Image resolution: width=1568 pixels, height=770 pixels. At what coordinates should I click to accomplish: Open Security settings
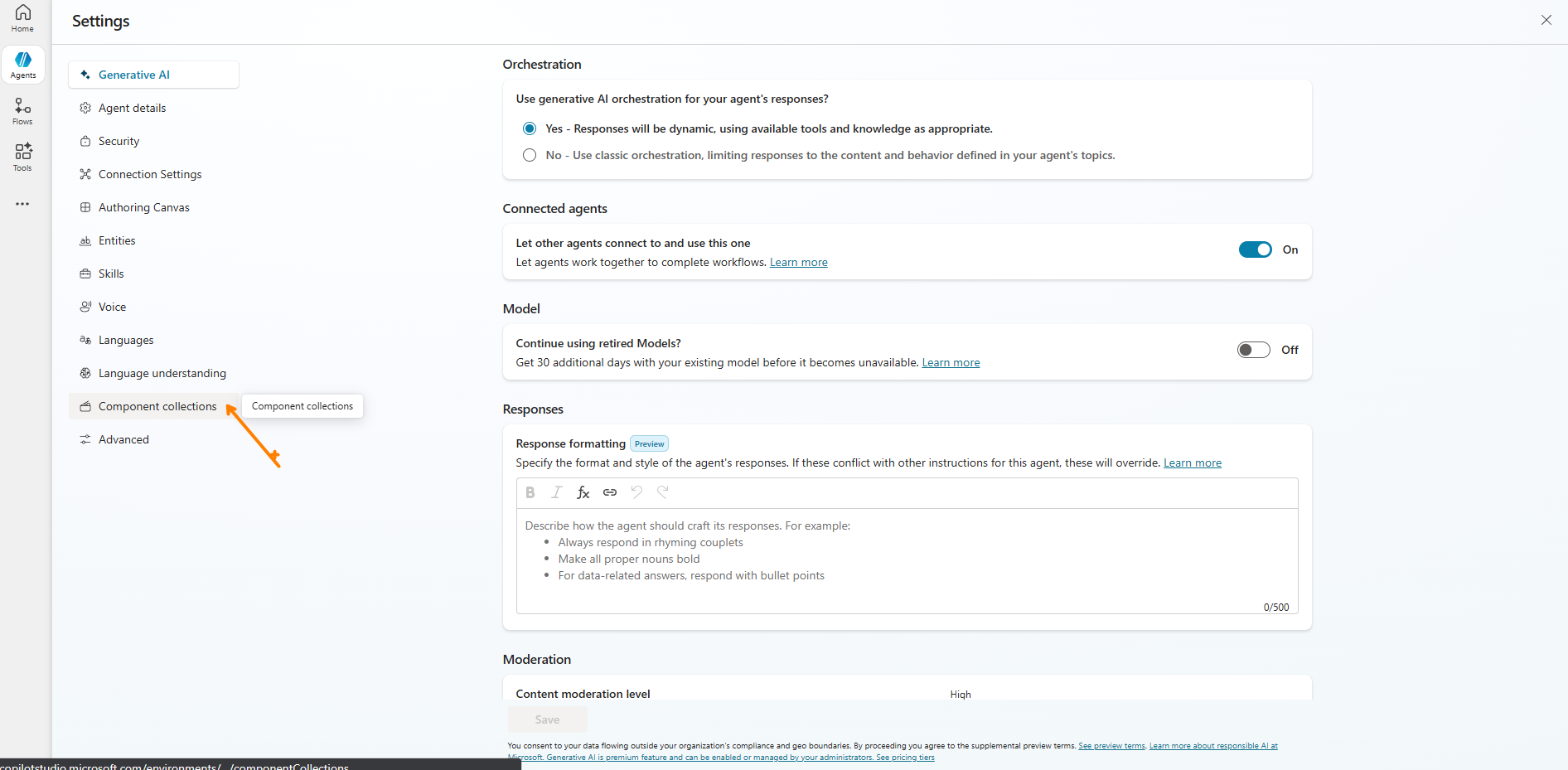click(154, 141)
